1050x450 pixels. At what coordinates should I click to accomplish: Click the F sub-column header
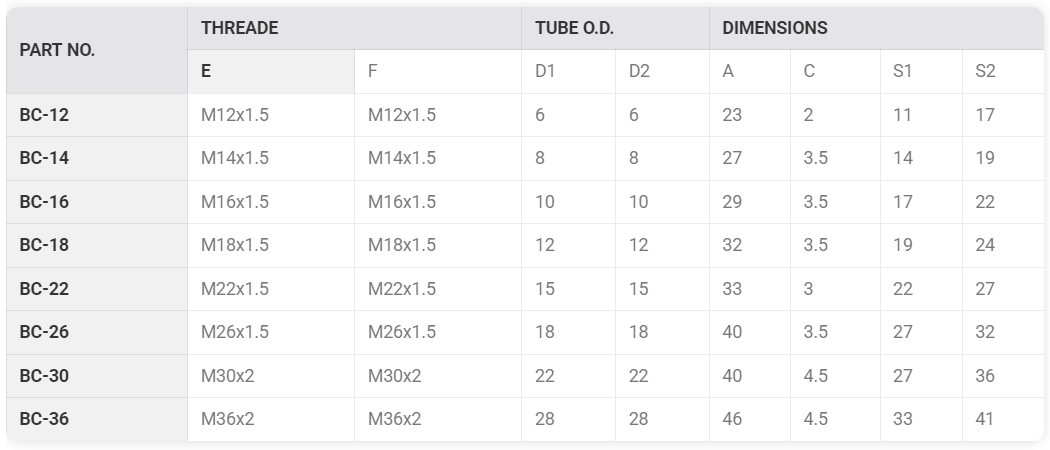[x=438, y=72]
